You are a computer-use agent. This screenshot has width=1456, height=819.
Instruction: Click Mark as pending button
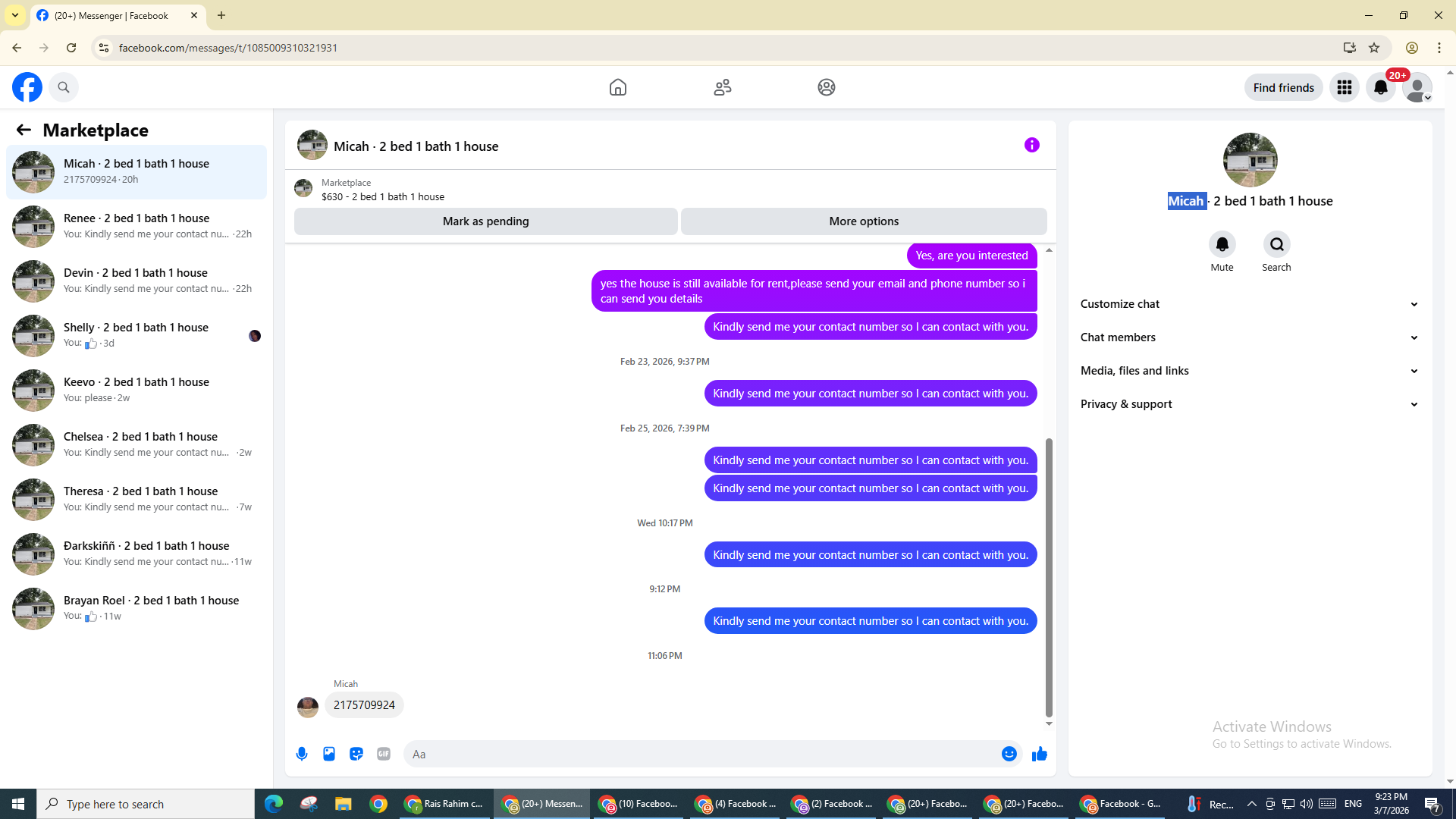[x=485, y=221]
